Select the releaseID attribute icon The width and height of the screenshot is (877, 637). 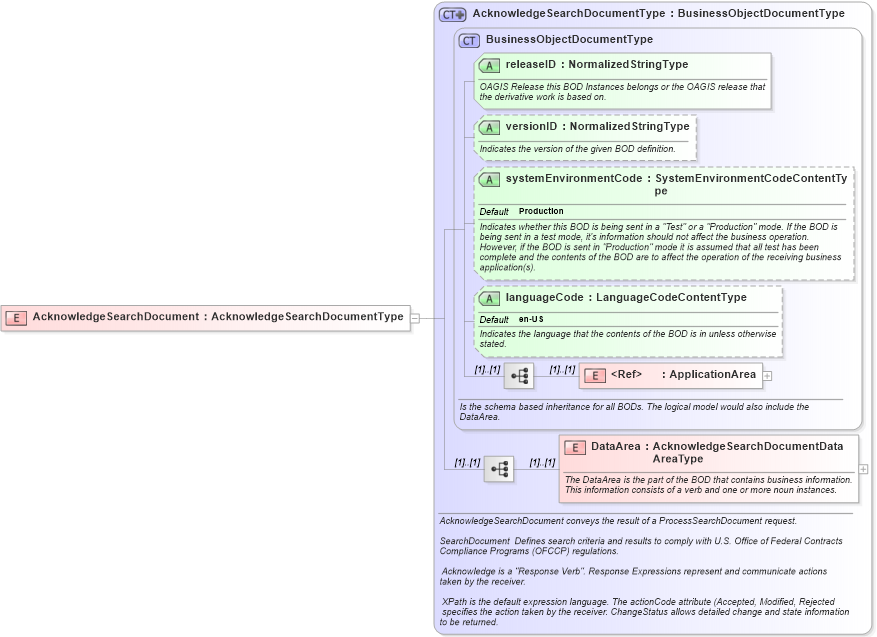[x=489, y=65]
